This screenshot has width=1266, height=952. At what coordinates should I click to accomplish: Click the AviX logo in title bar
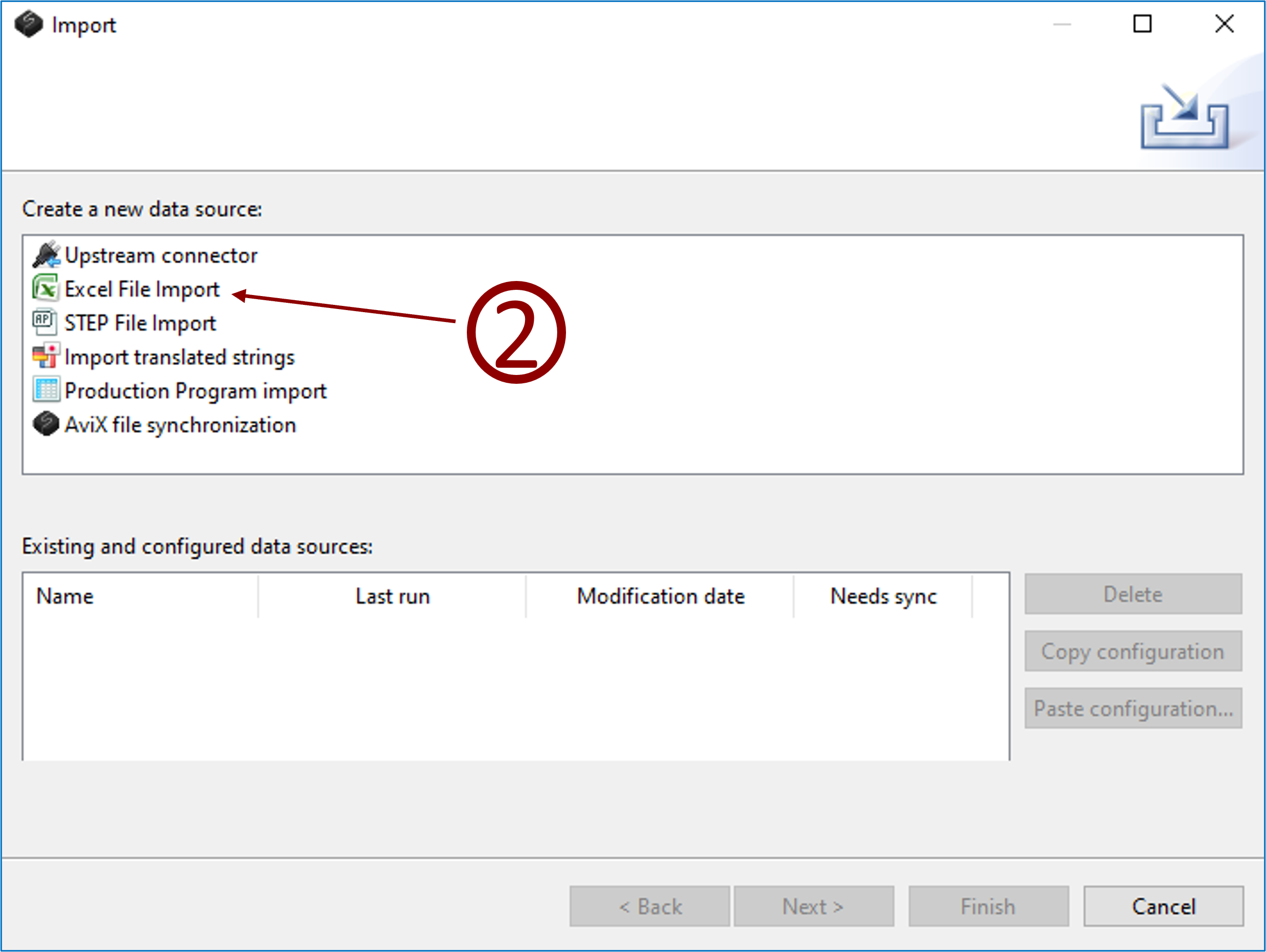point(29,24)
